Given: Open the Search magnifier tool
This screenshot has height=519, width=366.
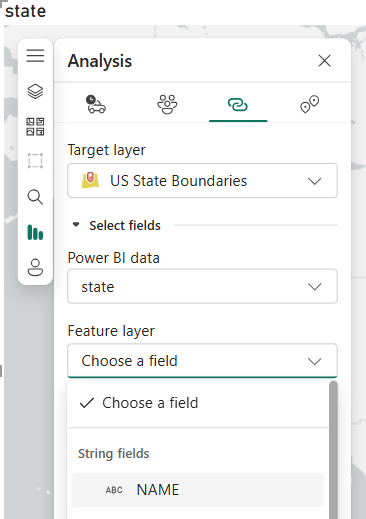Looking at the screenshot, I should click(35, 197).
